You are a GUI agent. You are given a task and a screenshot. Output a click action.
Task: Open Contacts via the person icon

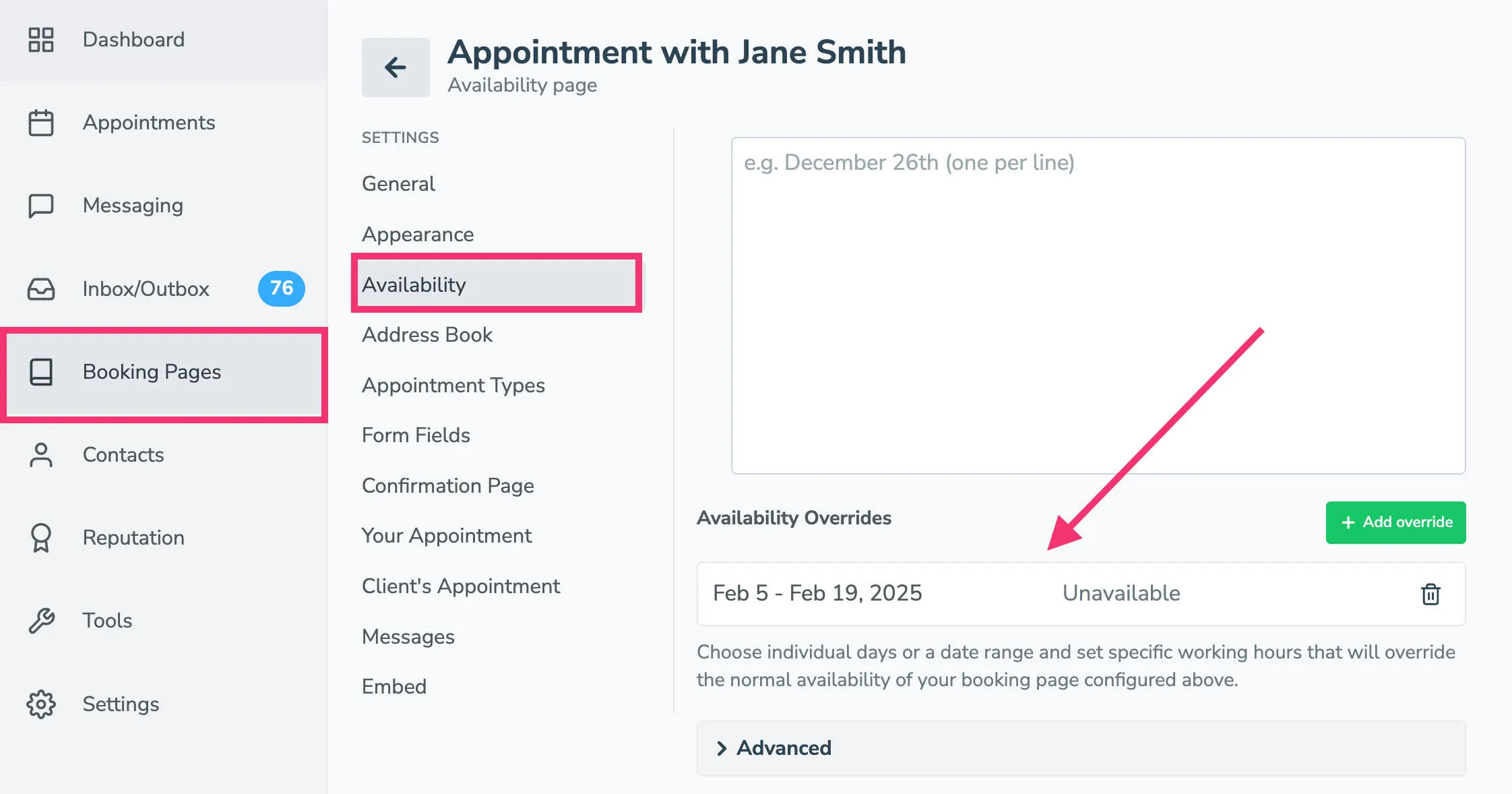click(41, 455)
